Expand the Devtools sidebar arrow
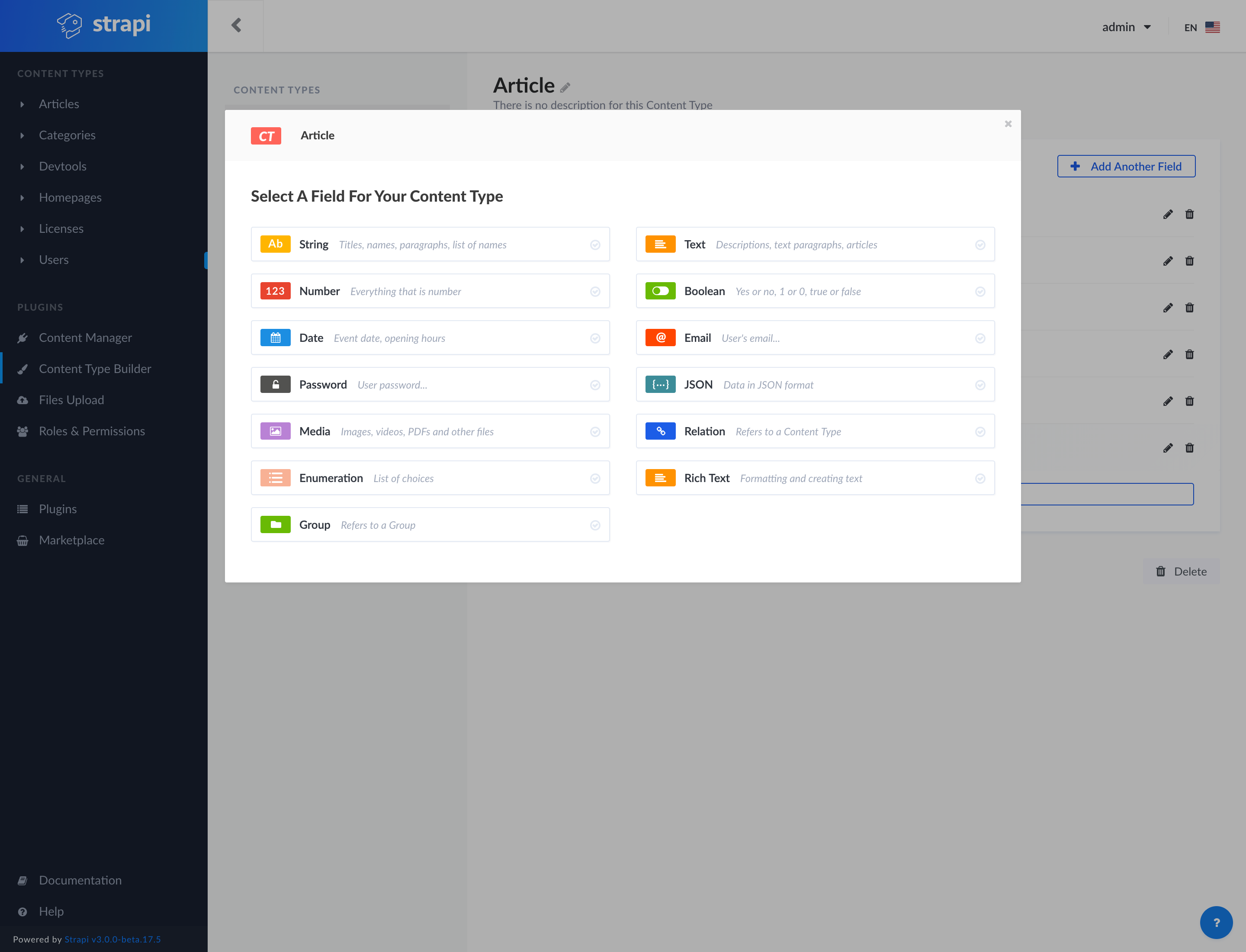Screen dimensions: 1246x952 [x=22, y=167]
